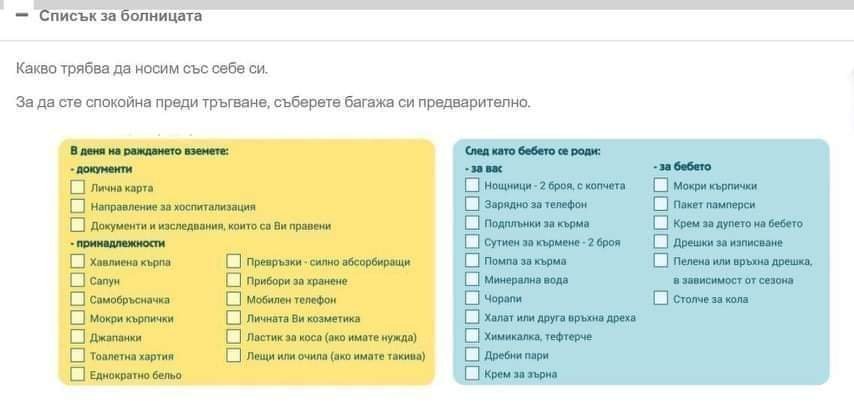Select the Джапанки checkbox

(x=77, y=337)
